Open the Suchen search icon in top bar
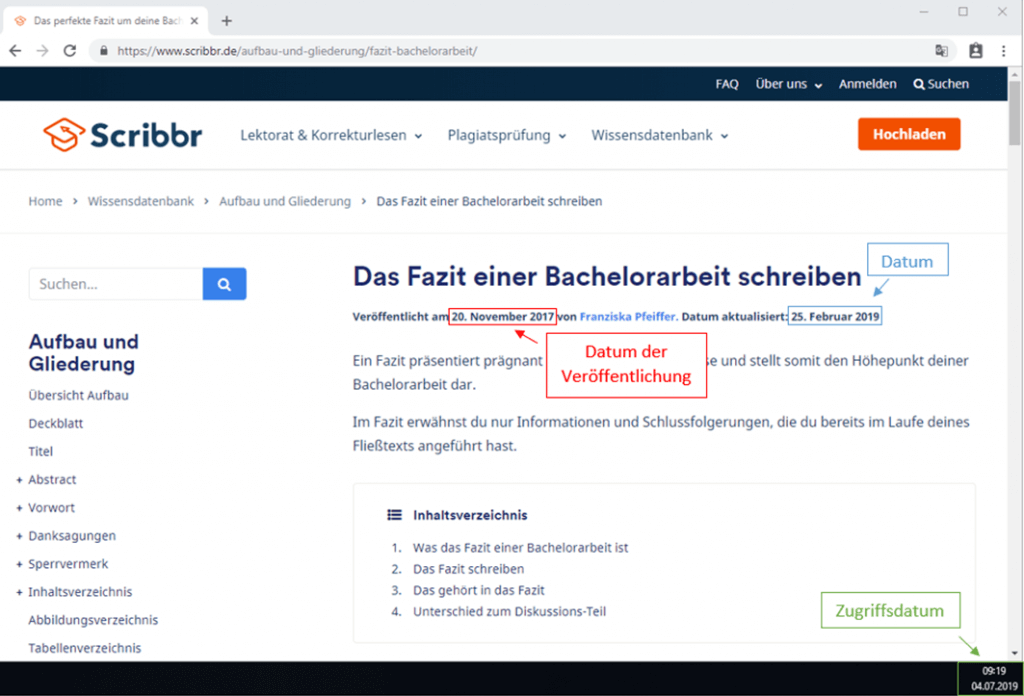This screenshot has width=1024, height=696. (939, 84)
